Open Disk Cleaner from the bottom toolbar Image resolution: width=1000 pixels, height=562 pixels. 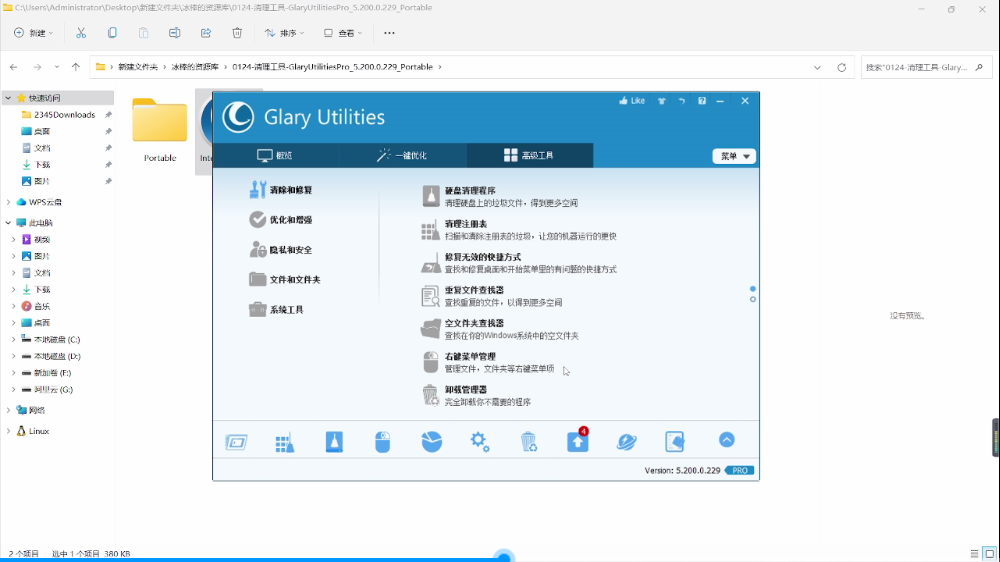point(334,442)
